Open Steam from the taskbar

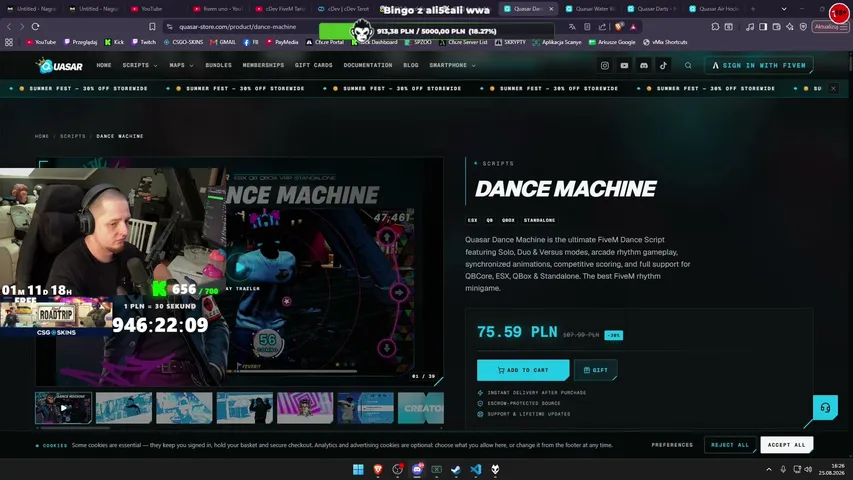456,469
